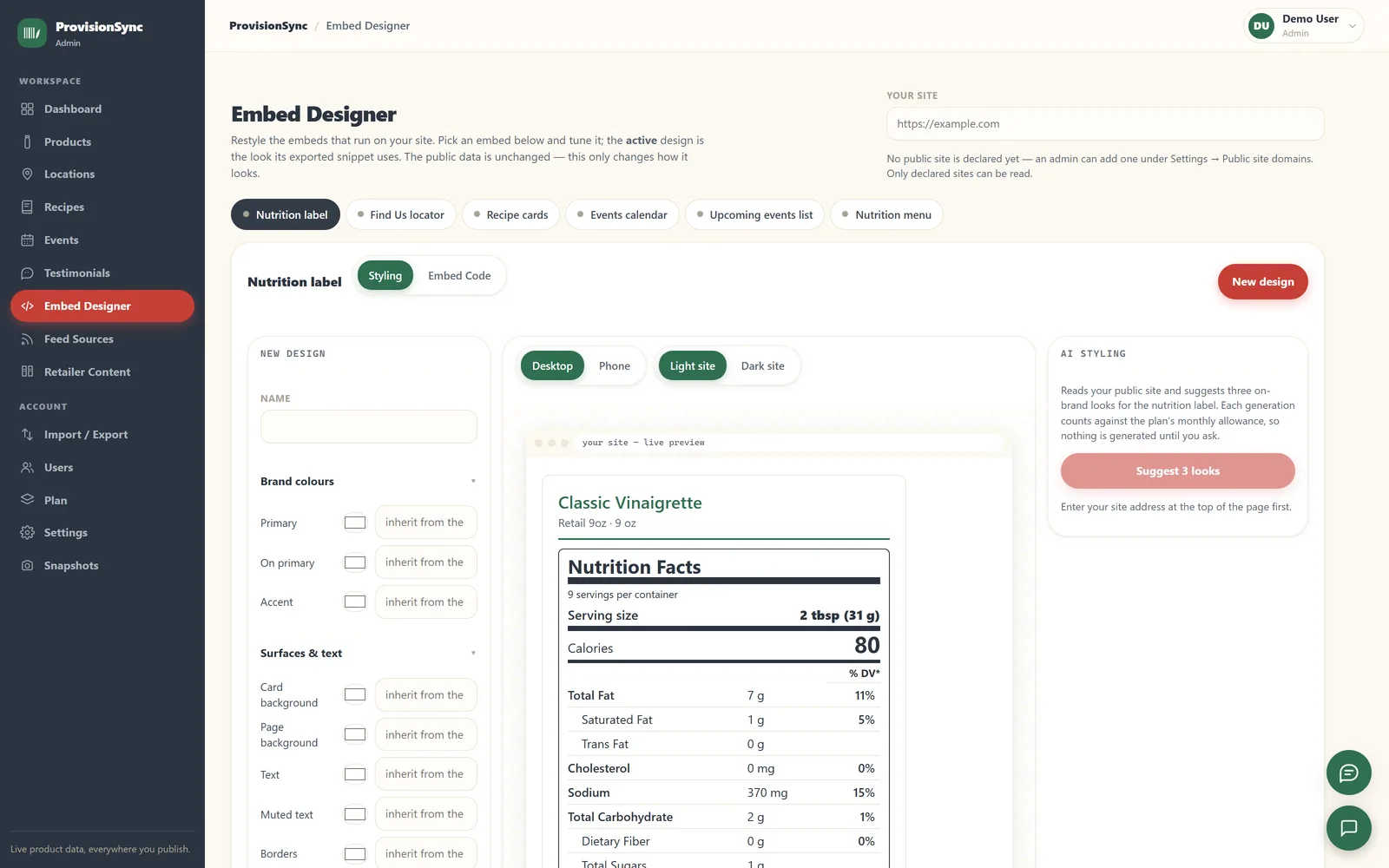Image resolution: width=1389 pixels, height=868 pixels.
Task: Click the Embed Designer code icon
Action: point(27,306)
